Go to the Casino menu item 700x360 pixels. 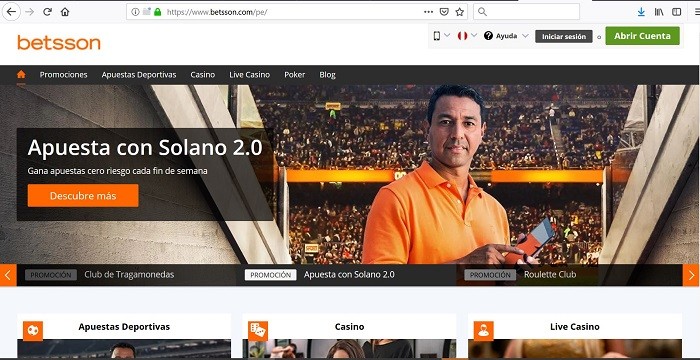click(x=203, y=75)
